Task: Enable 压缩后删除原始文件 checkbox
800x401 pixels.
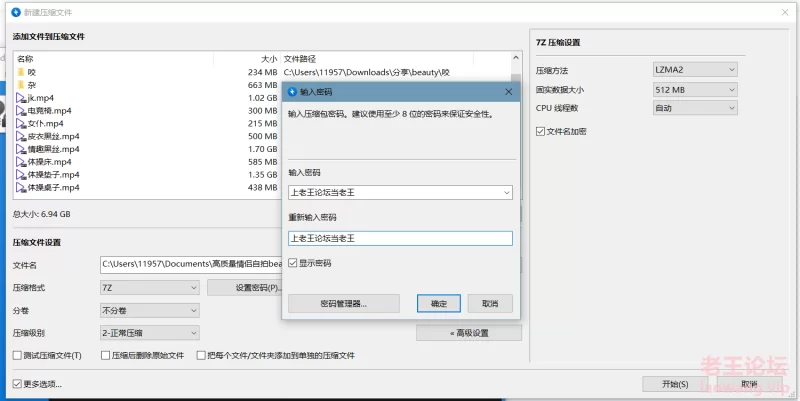Action: coord(106,355)
